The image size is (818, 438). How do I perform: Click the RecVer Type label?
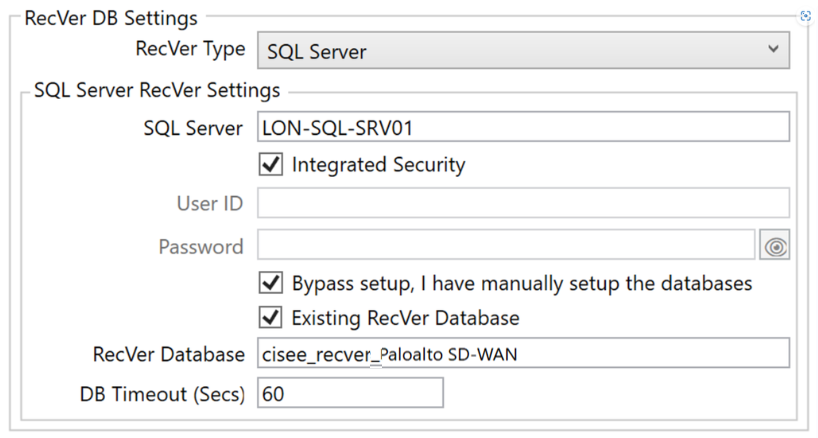click(190, 49)
